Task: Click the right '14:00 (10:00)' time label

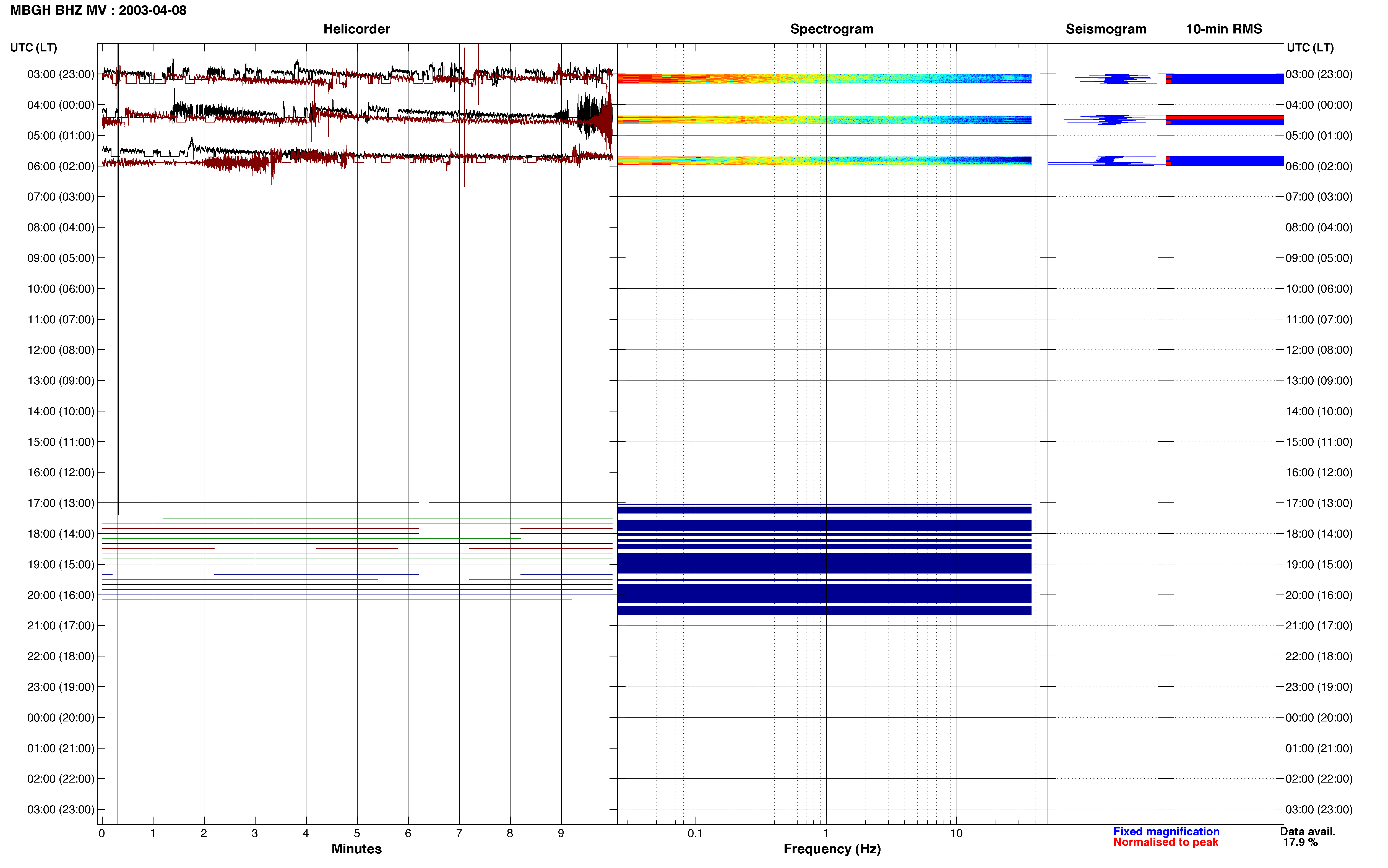Action: tap(1319, 412)
